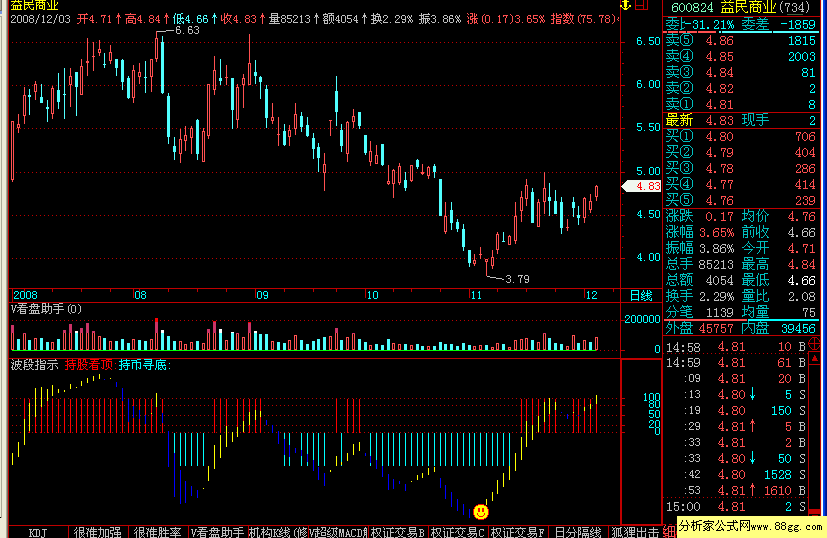Click the 总手 85213 value

(x=716, y=264)
